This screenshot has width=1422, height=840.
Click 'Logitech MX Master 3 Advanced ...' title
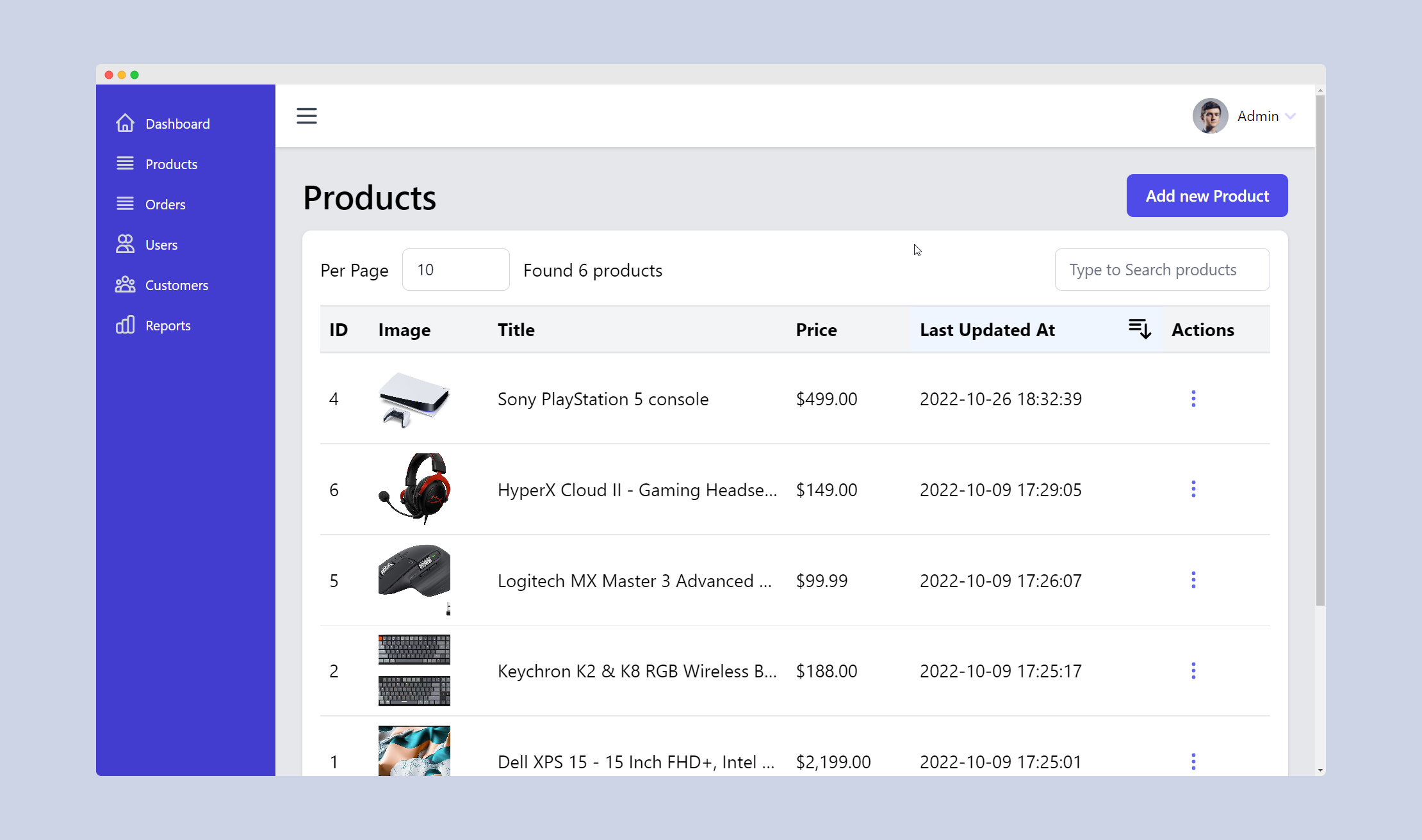(635, 581)
